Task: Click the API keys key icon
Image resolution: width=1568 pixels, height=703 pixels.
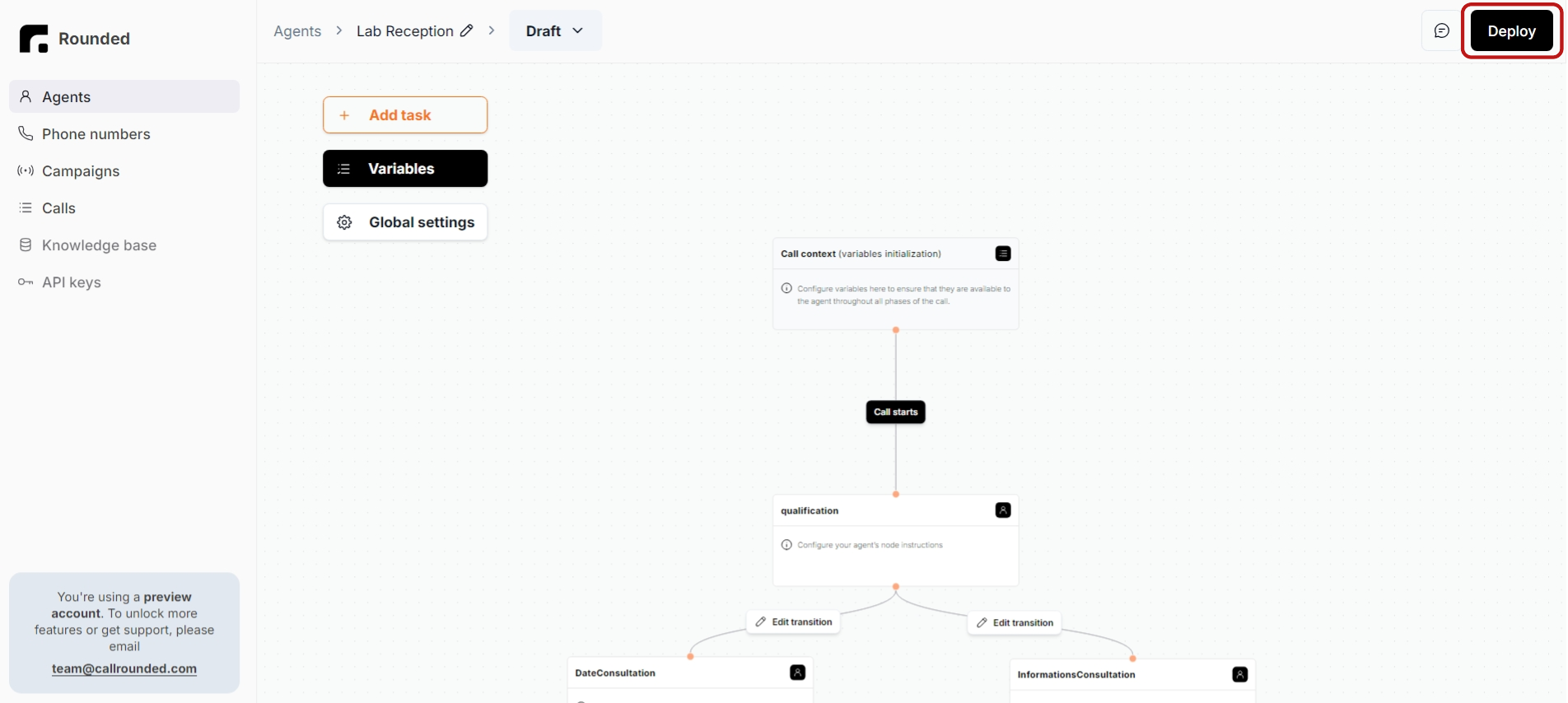Action: pyautogui.click(x=26, y=282)
